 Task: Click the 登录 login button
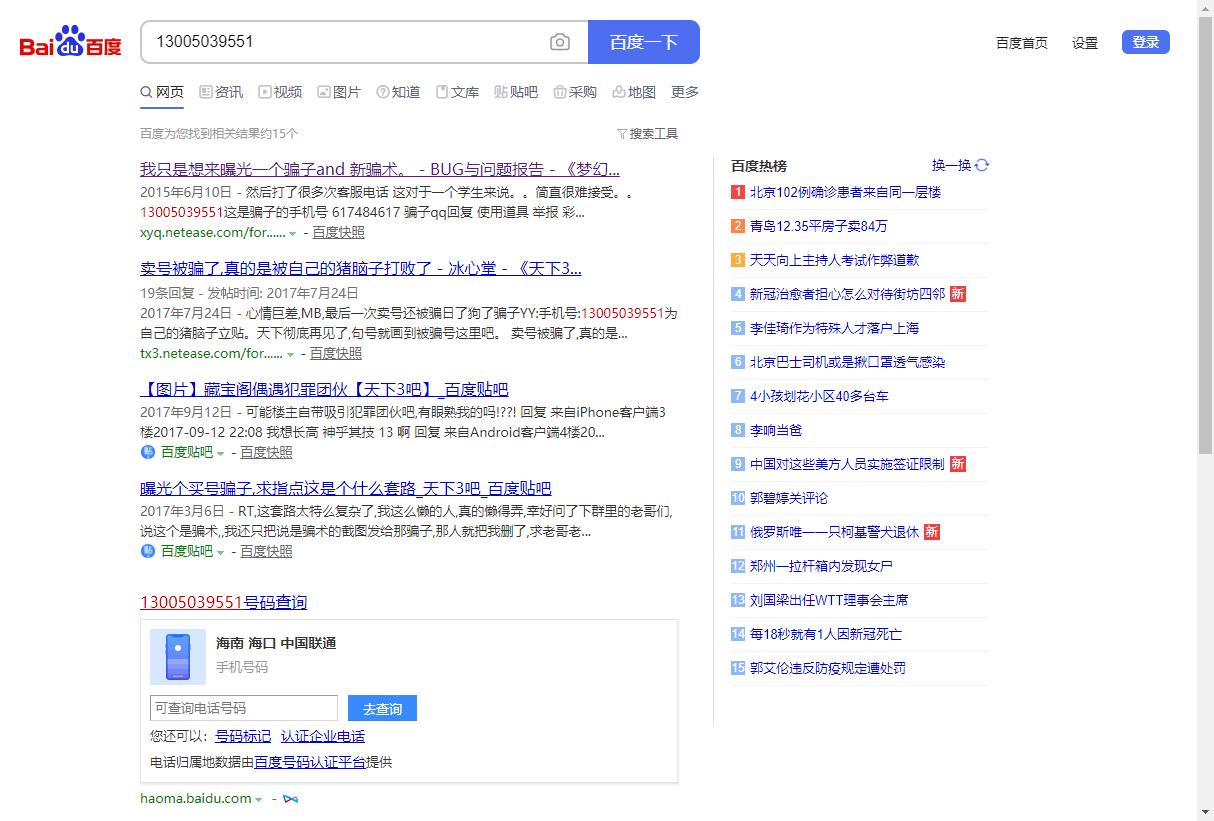(1146, 42)
